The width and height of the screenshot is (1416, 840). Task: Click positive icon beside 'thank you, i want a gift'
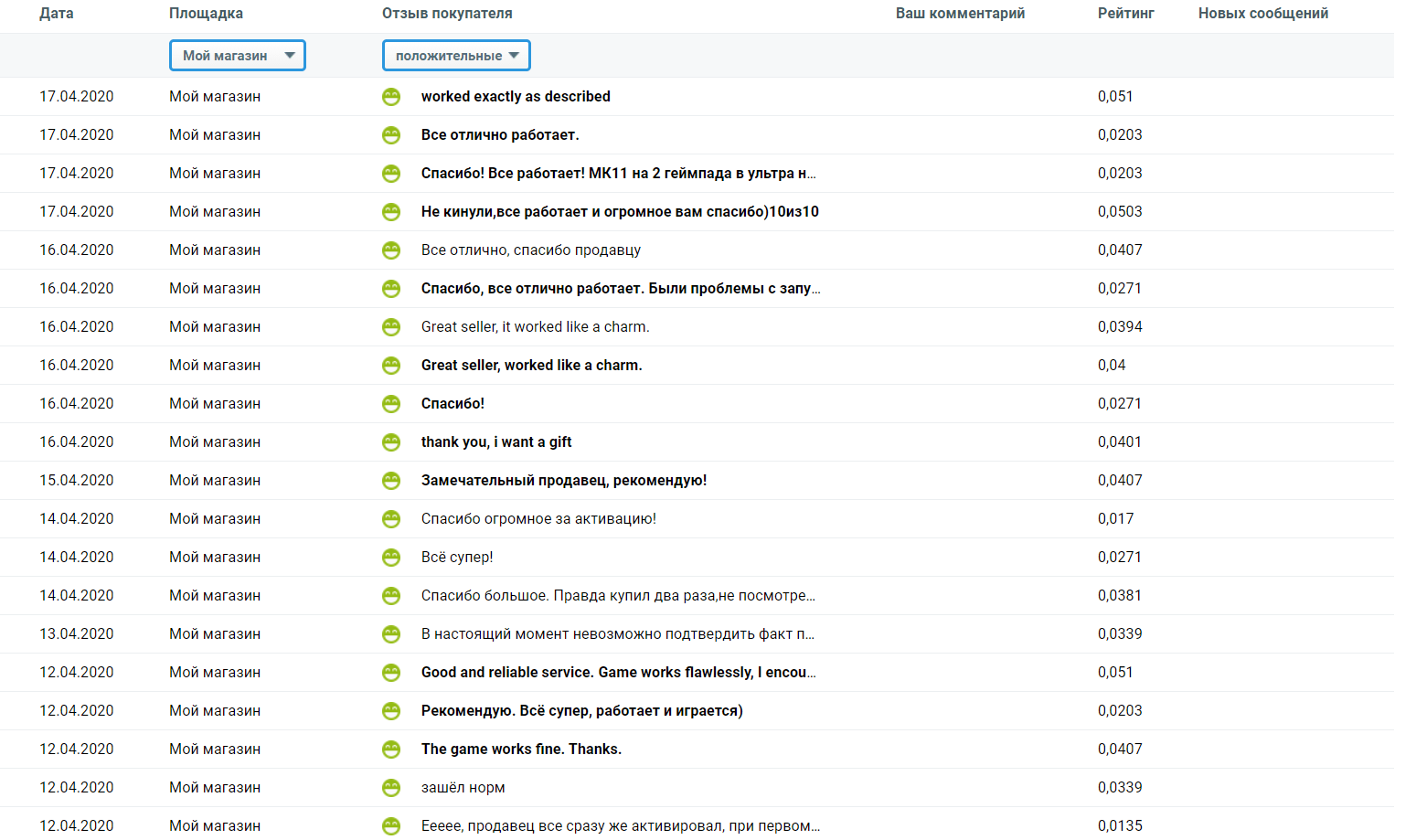pyautogui.click(x=391, y=442)
